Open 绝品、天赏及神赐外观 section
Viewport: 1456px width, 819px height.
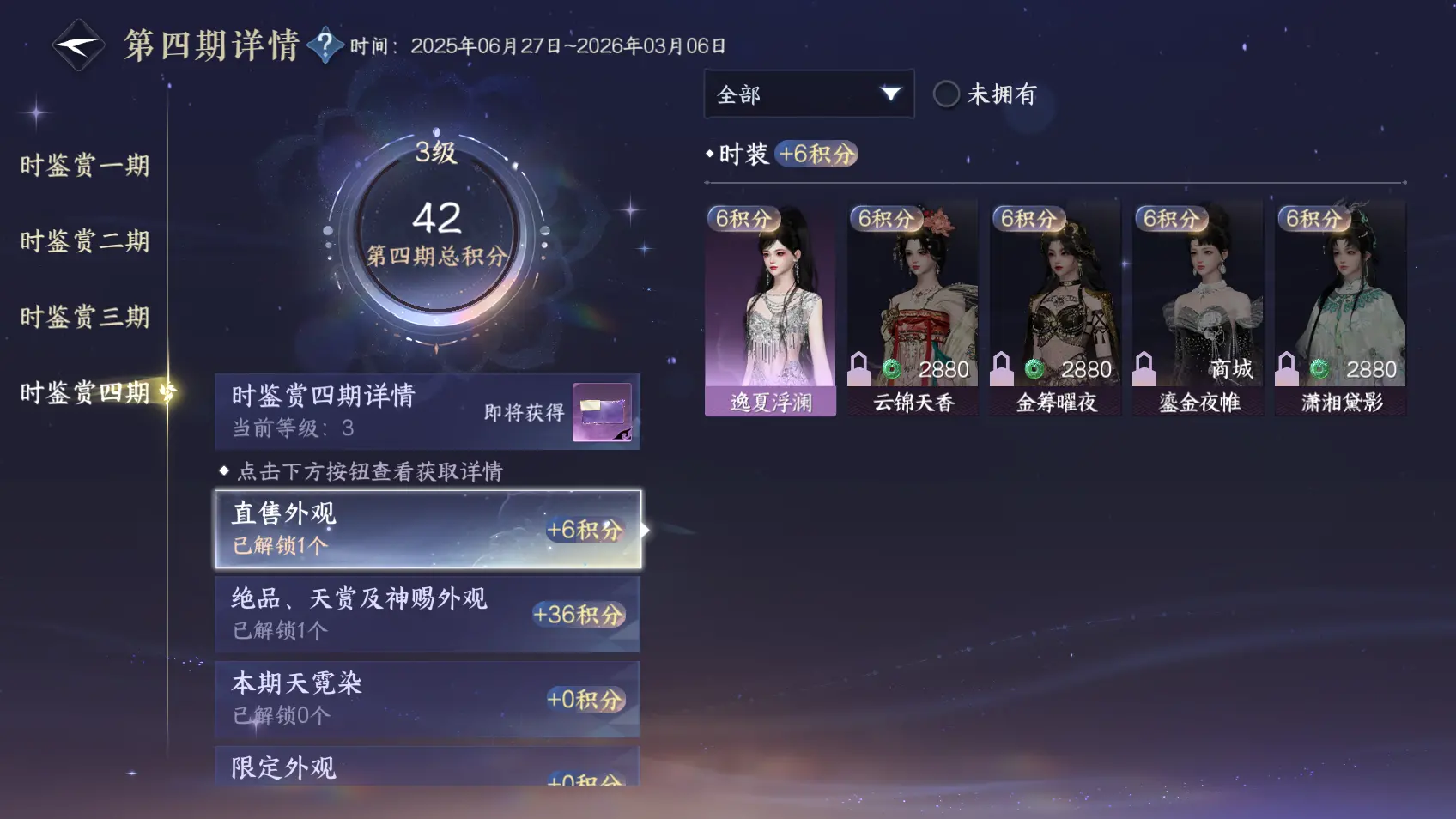click(428, 614)
